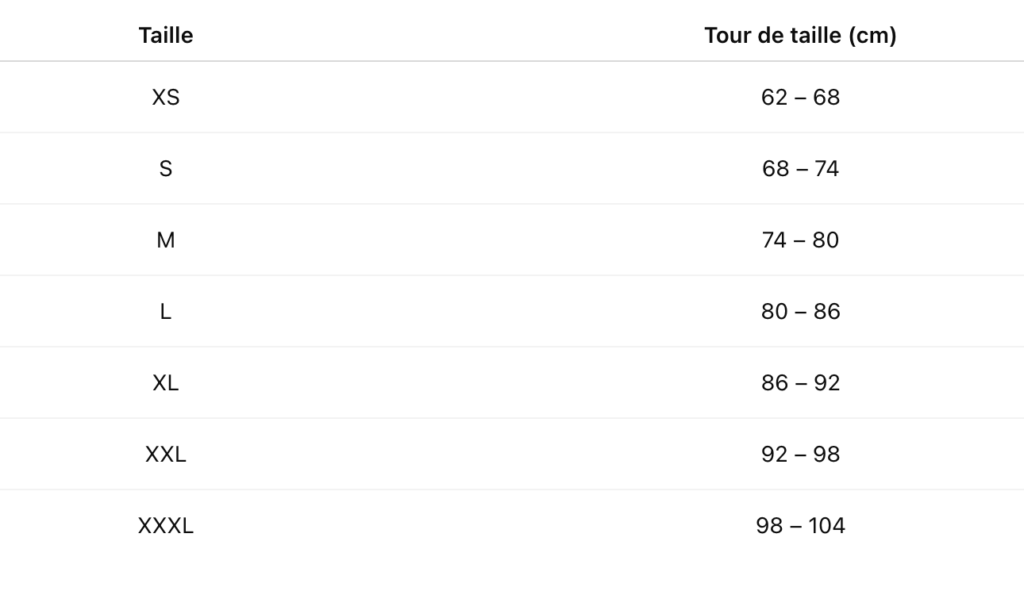Select the XS size cell
The width and height of the screenshot is (1024, 595).
coord(166,98)
